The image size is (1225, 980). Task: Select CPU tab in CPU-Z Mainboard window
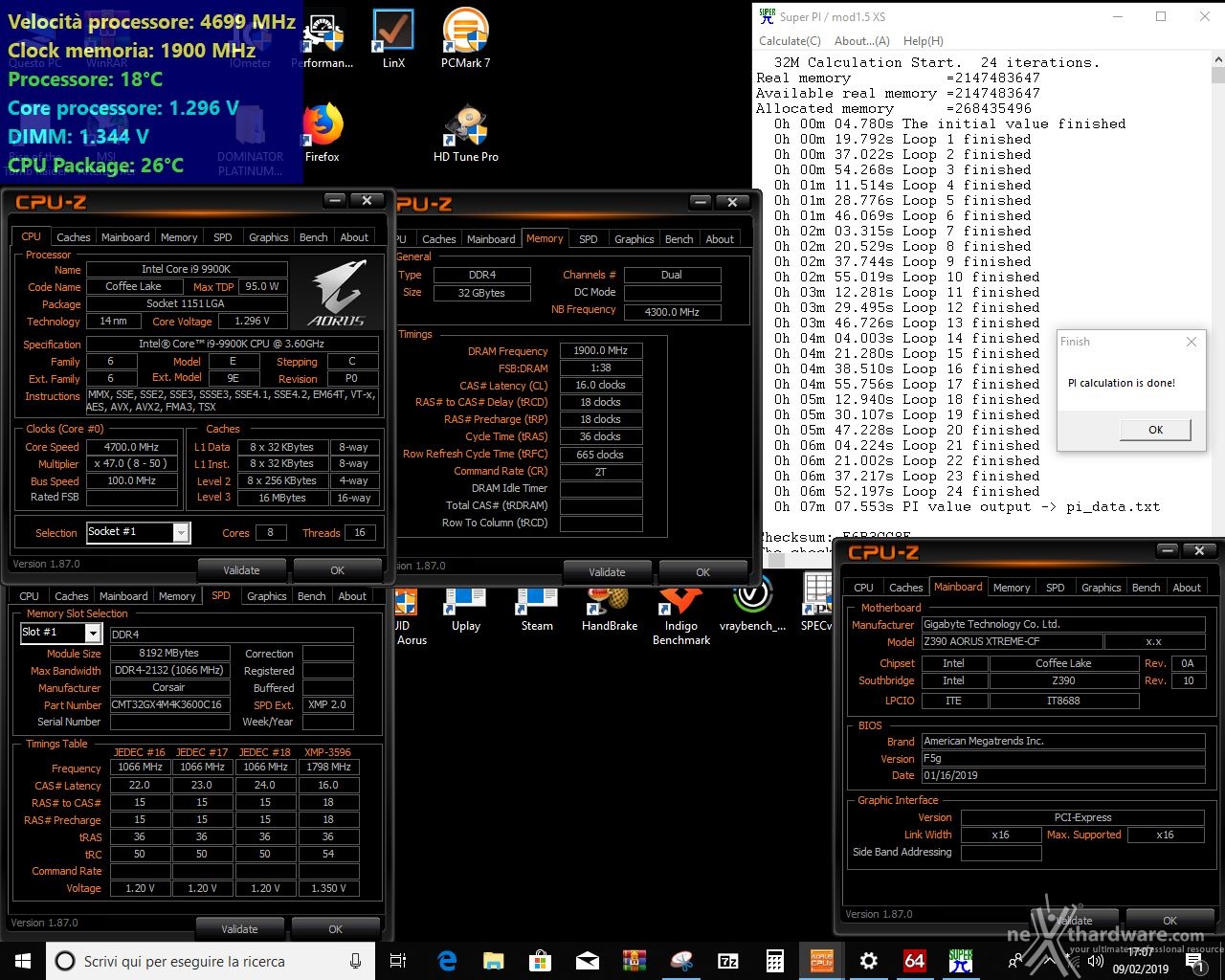863,588
